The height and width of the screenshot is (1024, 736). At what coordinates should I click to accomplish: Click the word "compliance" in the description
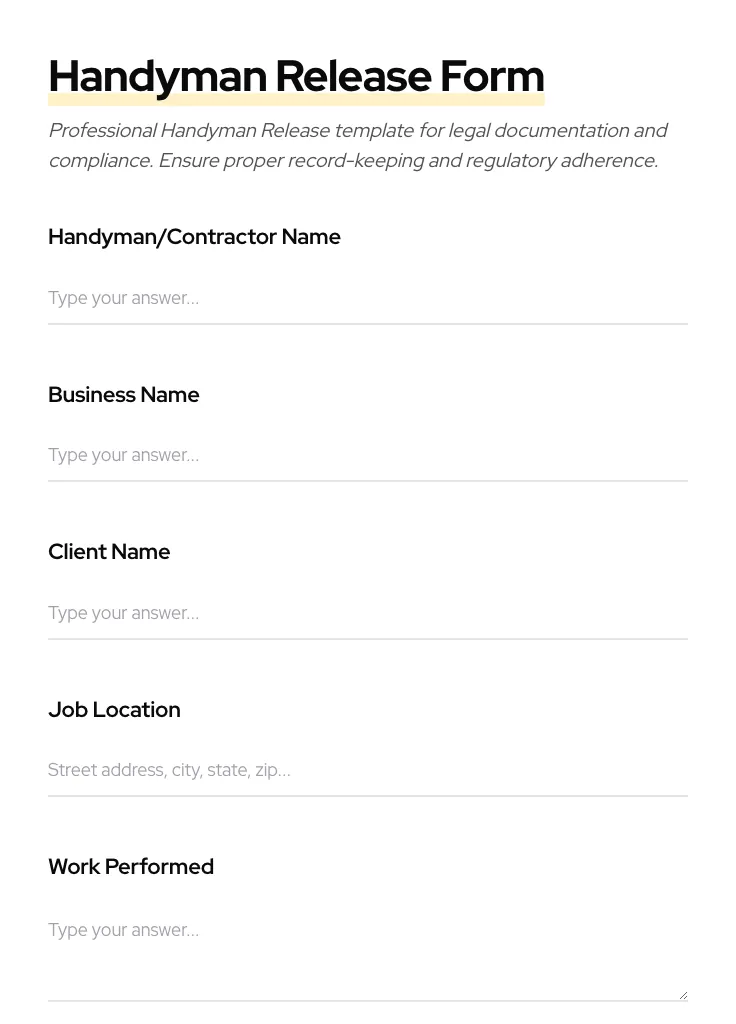click(x=99, y=161)
